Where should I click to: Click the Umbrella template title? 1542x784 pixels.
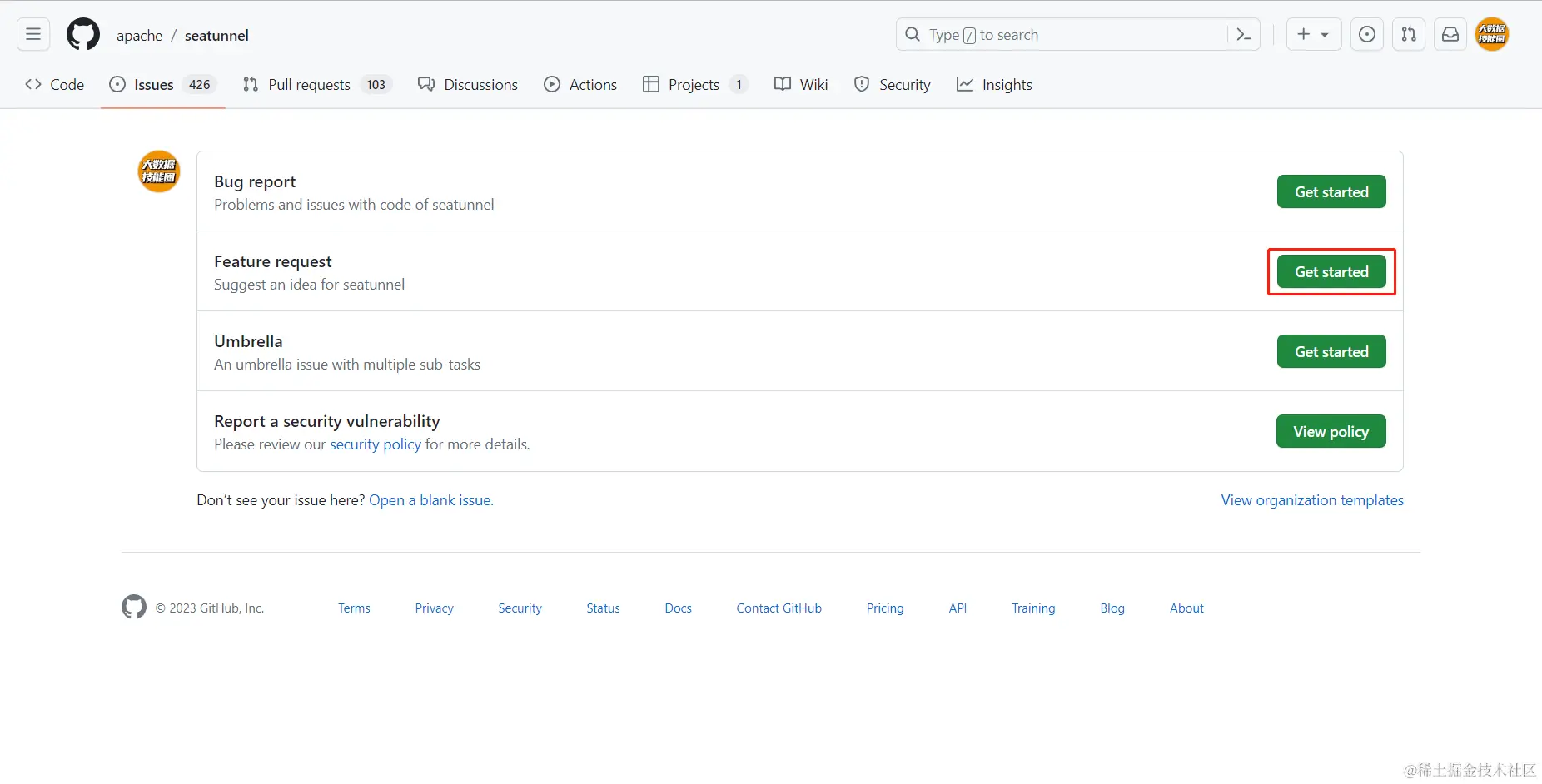point(248,341)
